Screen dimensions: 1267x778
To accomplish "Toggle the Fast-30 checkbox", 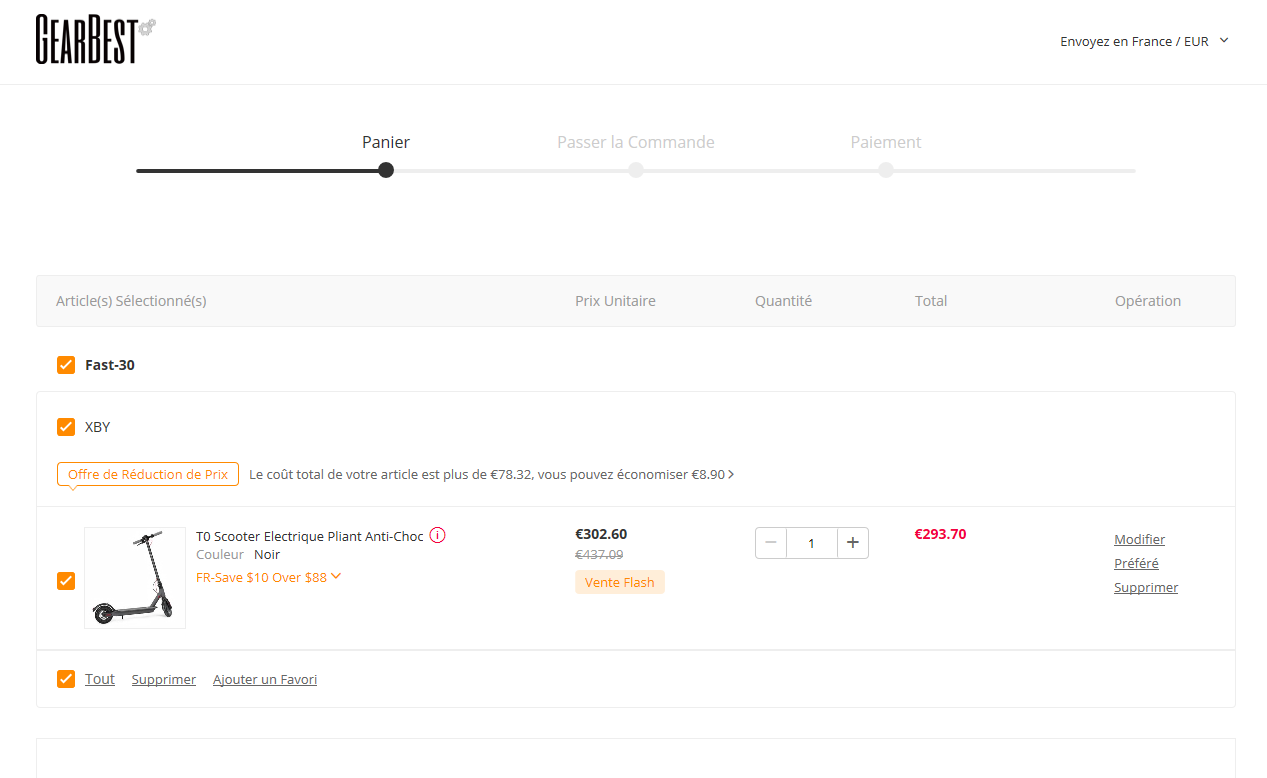I will coord(66,365).
